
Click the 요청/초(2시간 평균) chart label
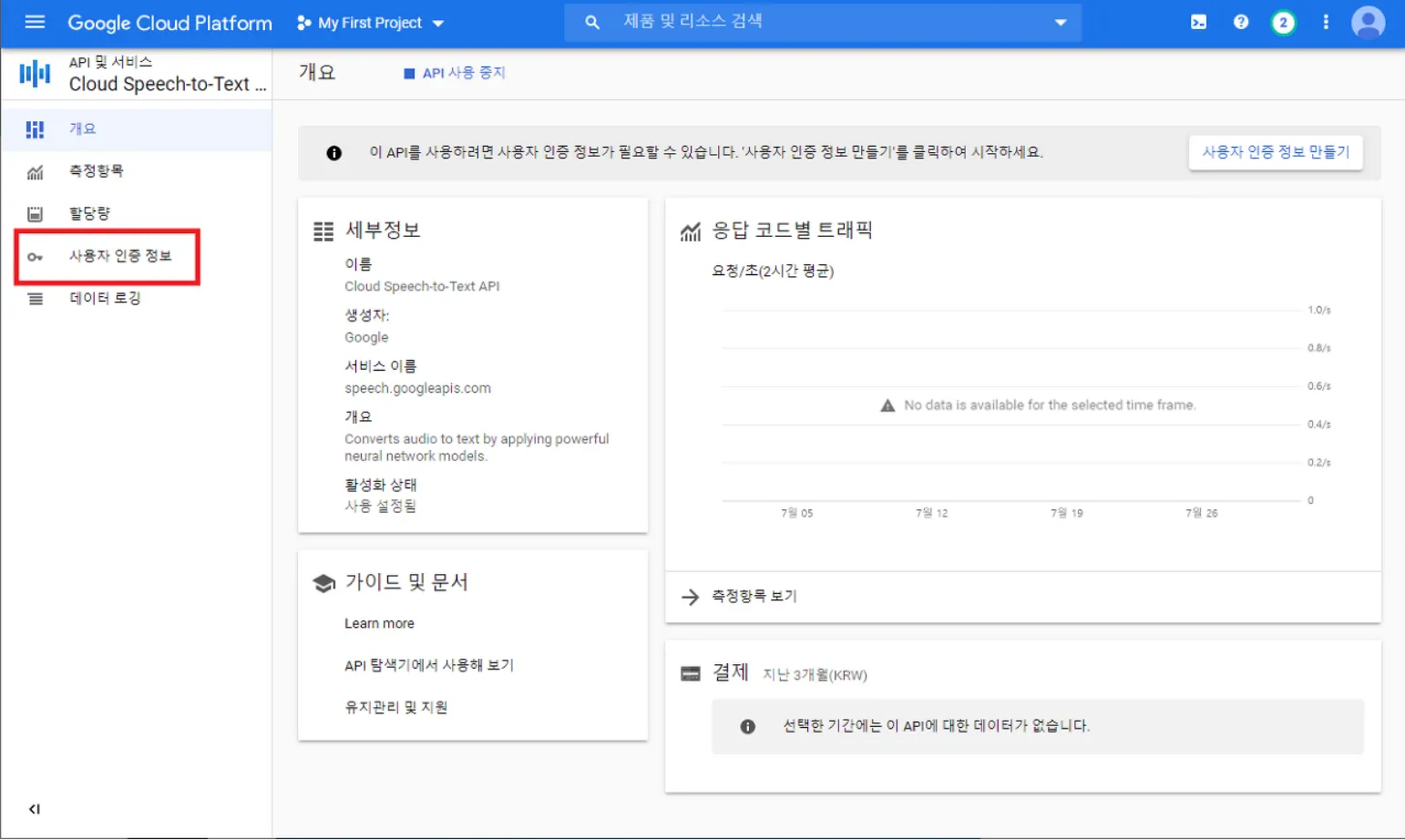coord(773,271)
